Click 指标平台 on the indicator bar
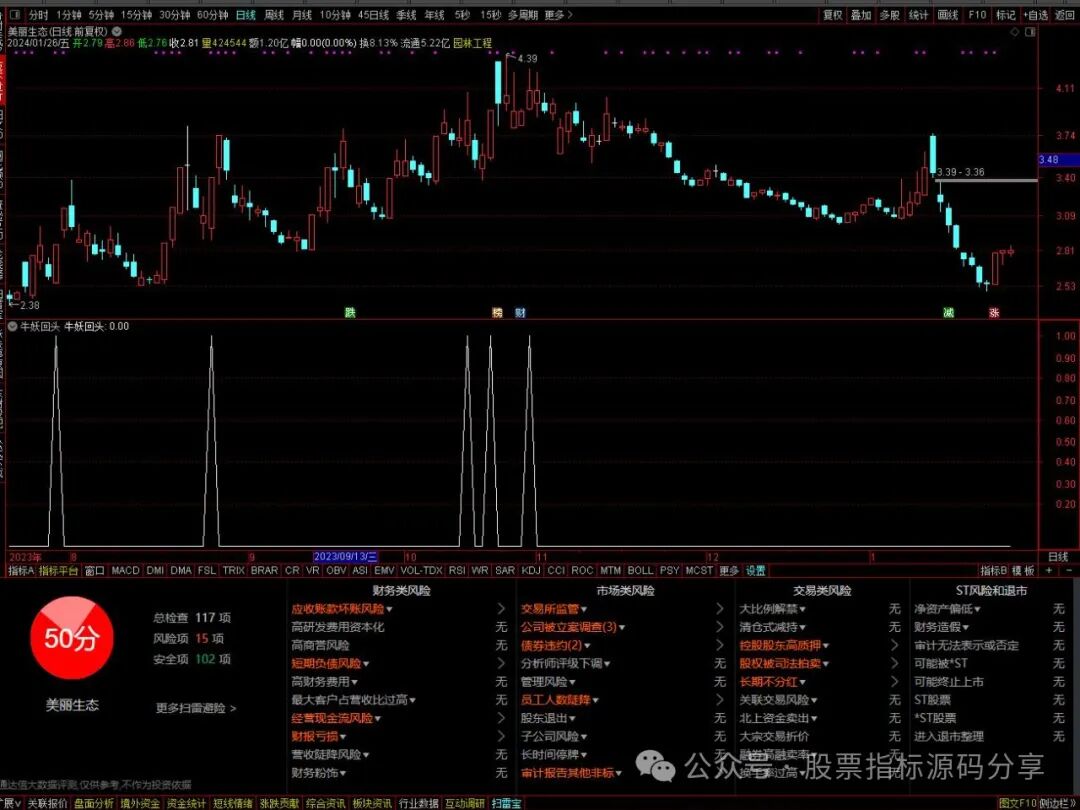Viewport: 1080px width, 810px height. (x=59, y=570)
